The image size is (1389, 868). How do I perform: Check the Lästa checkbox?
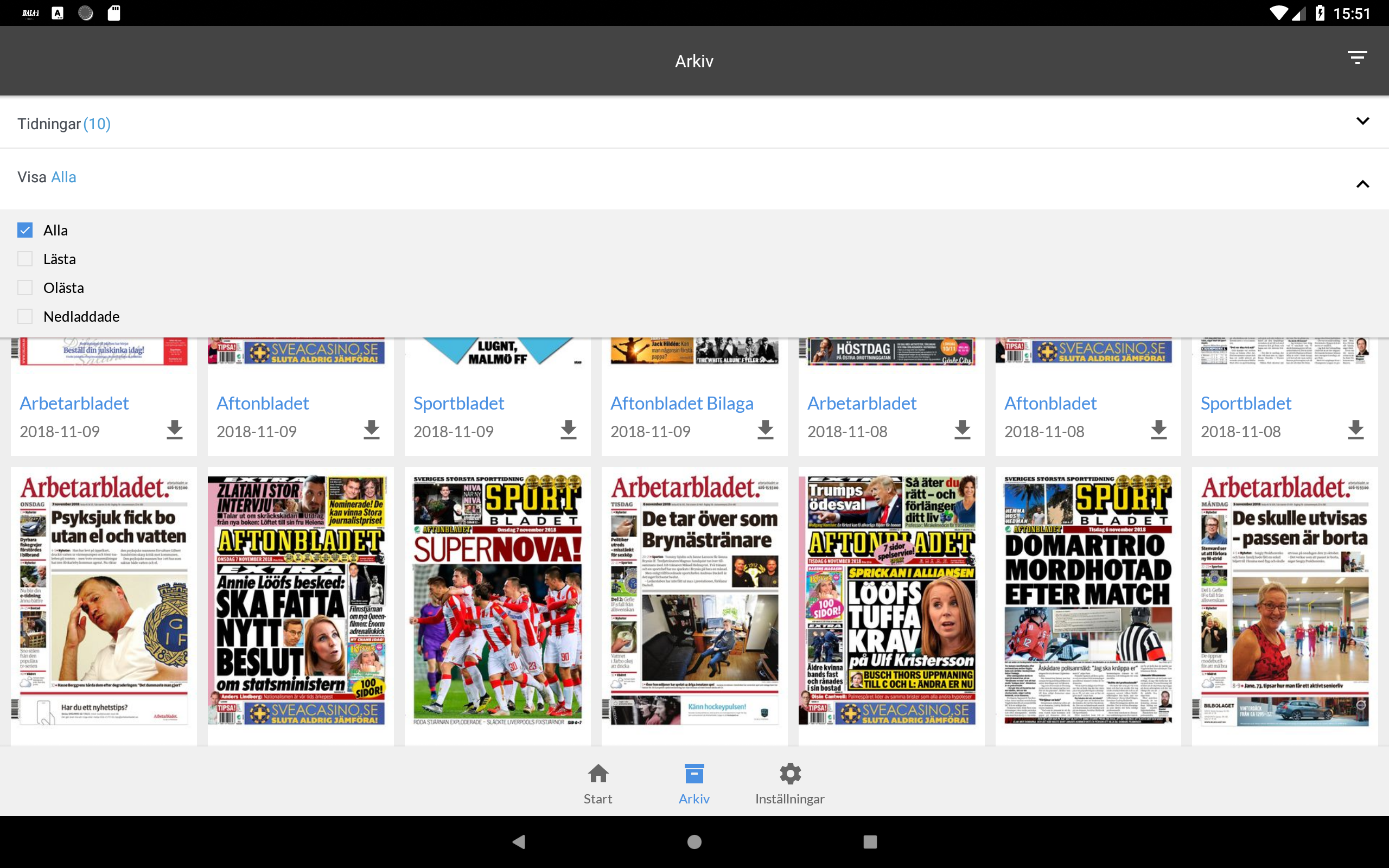pyautogui.click(x=24, y=259)
